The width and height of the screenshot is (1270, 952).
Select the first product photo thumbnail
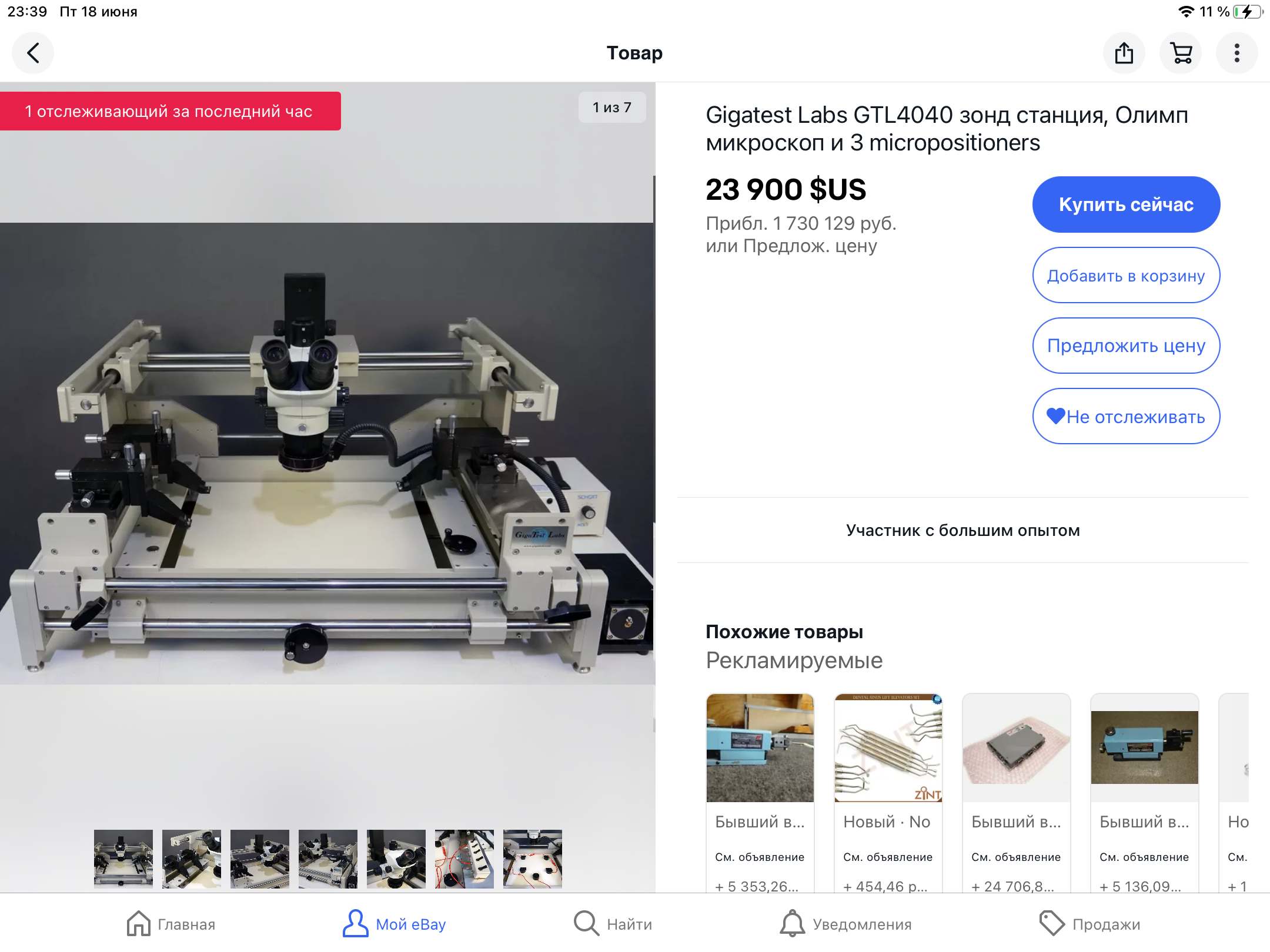tap(123, 859)
